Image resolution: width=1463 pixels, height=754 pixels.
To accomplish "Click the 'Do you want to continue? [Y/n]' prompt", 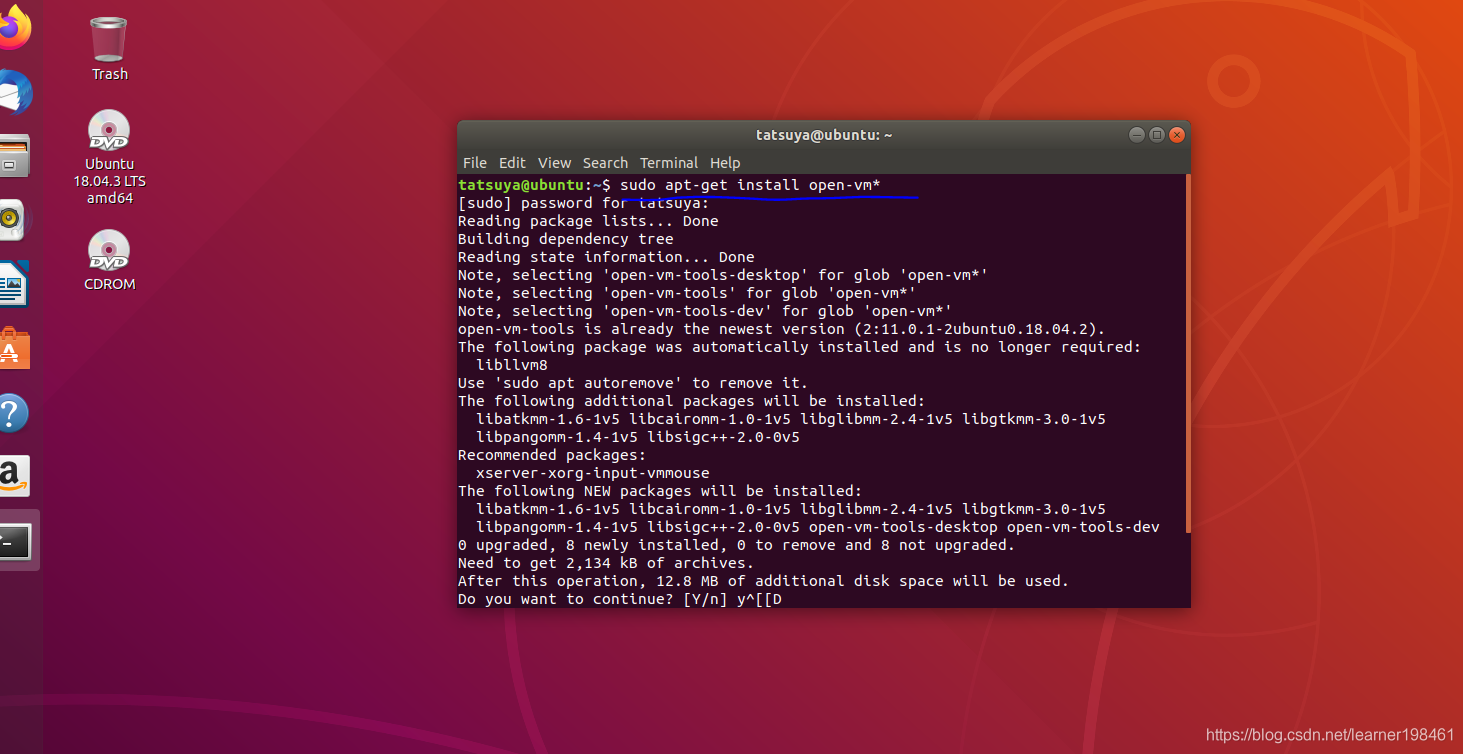I will click(593, 599).
